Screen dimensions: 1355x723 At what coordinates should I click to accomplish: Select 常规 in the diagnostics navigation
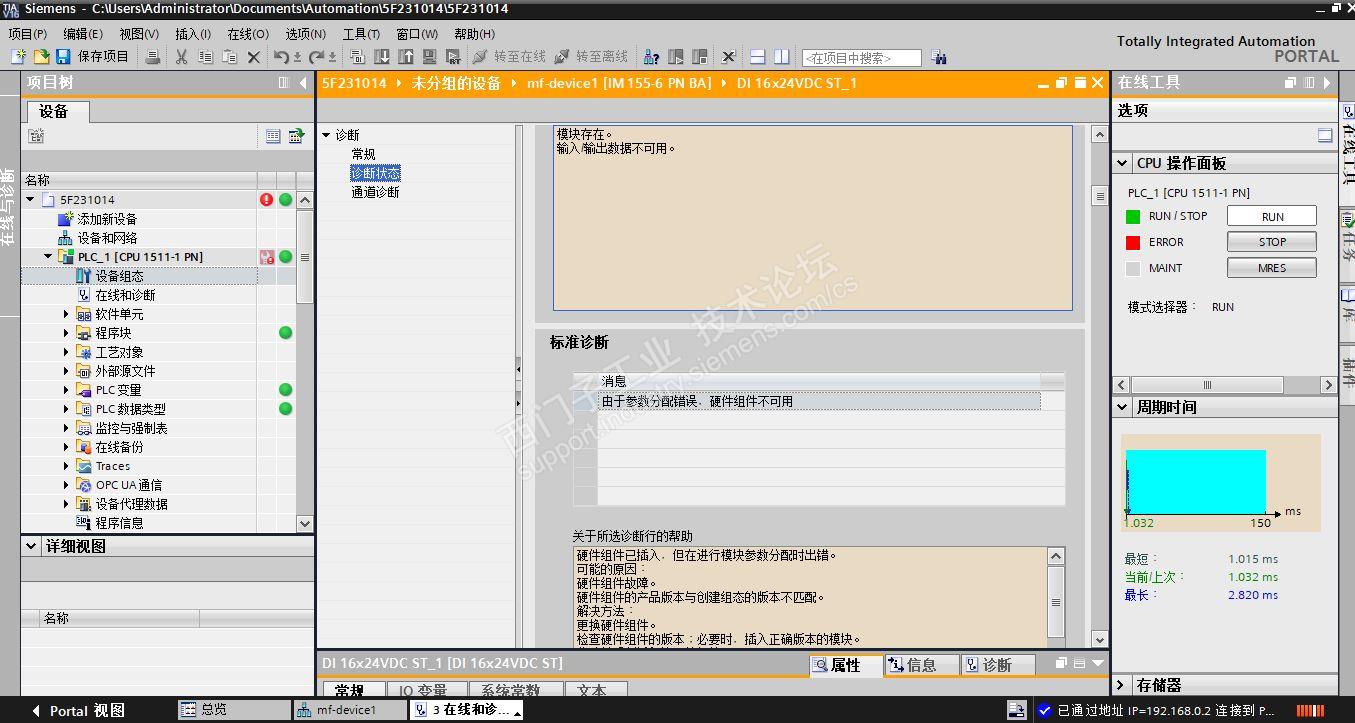(x=363, y=154)
